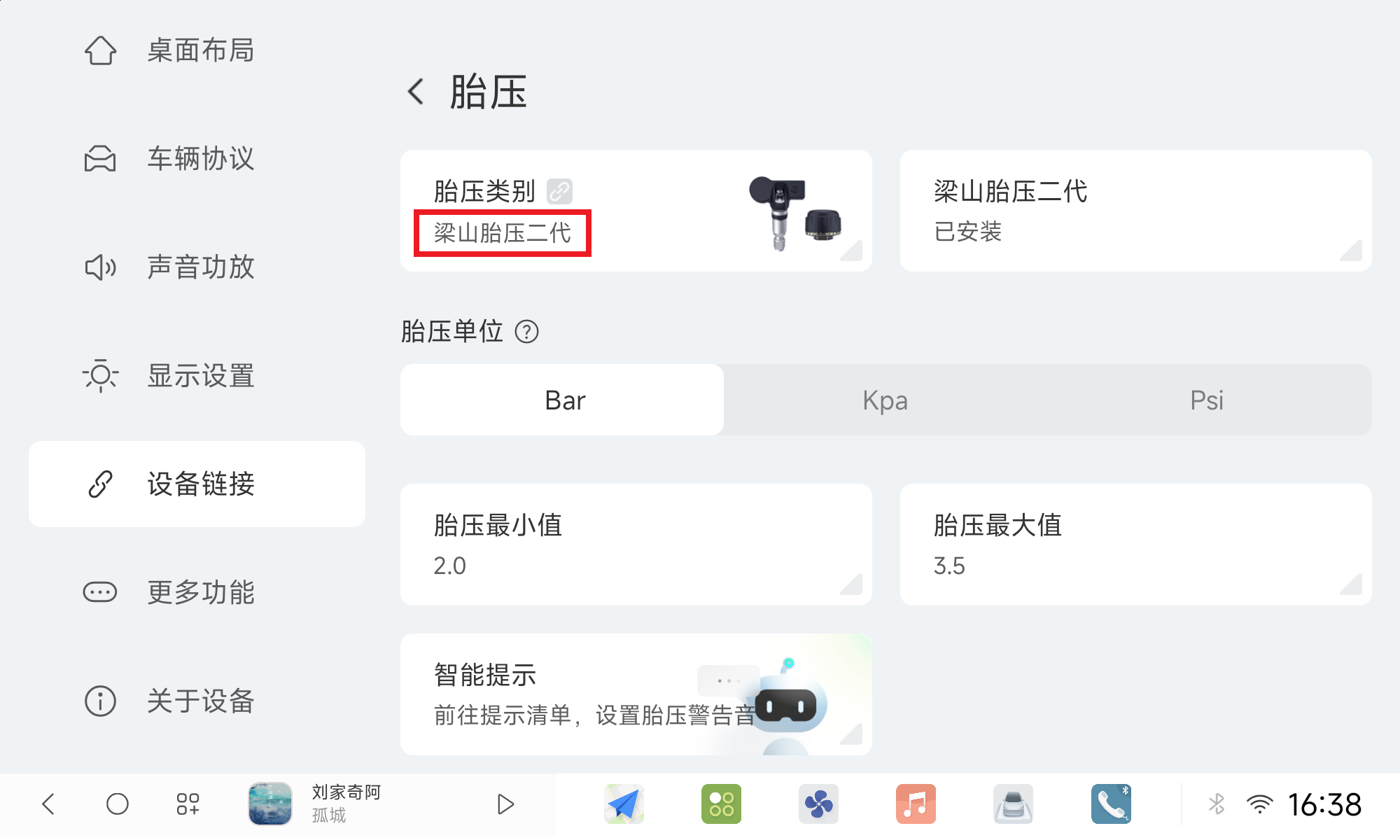Switch tire pressure unit to Psi
The width and height of the screenshot is (1400, 840).
pyautogui.click(x=1207, y=400)
